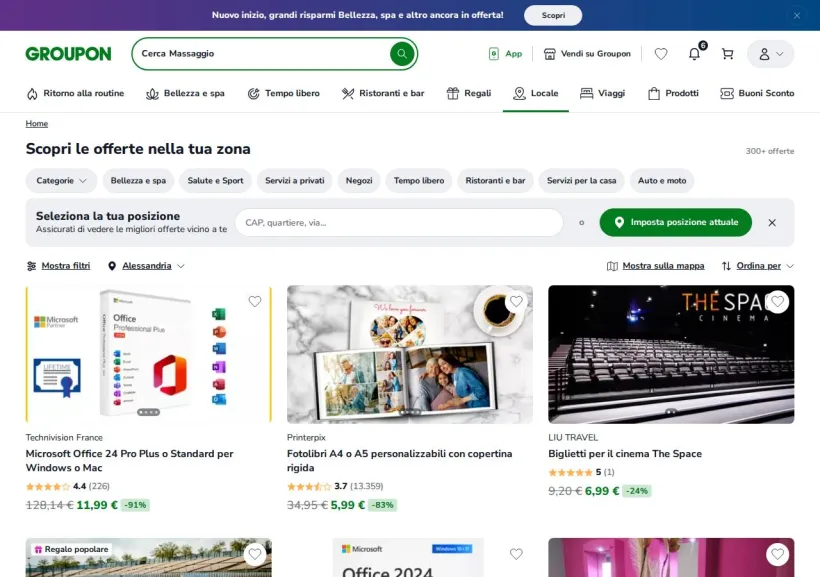The width and height of the screenshot is (820, 577).
Task: Favorite the Regalo popolare deal
Action: click(255, 554)
